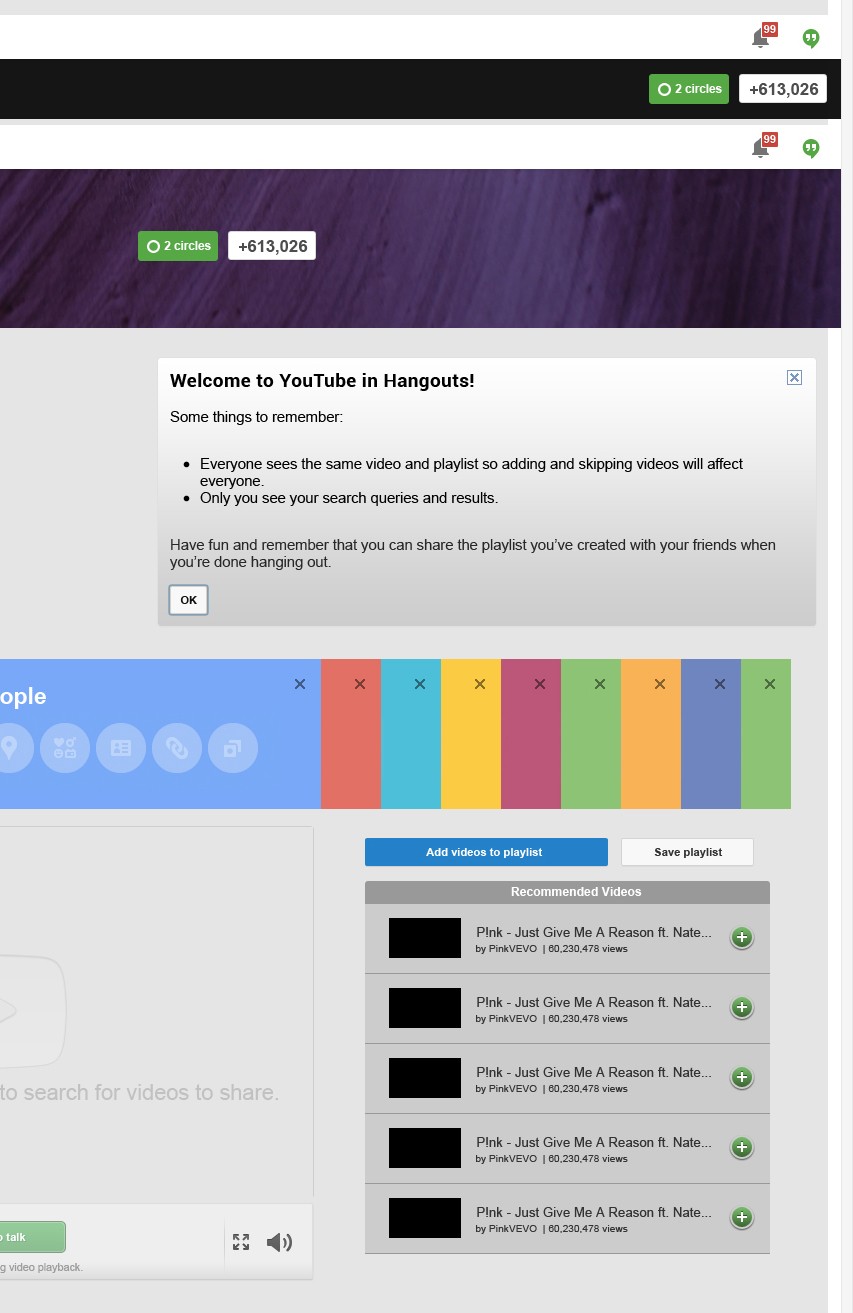Toggle fullscreen in the video player
853x1313 pixels.
click(x=241, y=1242)
